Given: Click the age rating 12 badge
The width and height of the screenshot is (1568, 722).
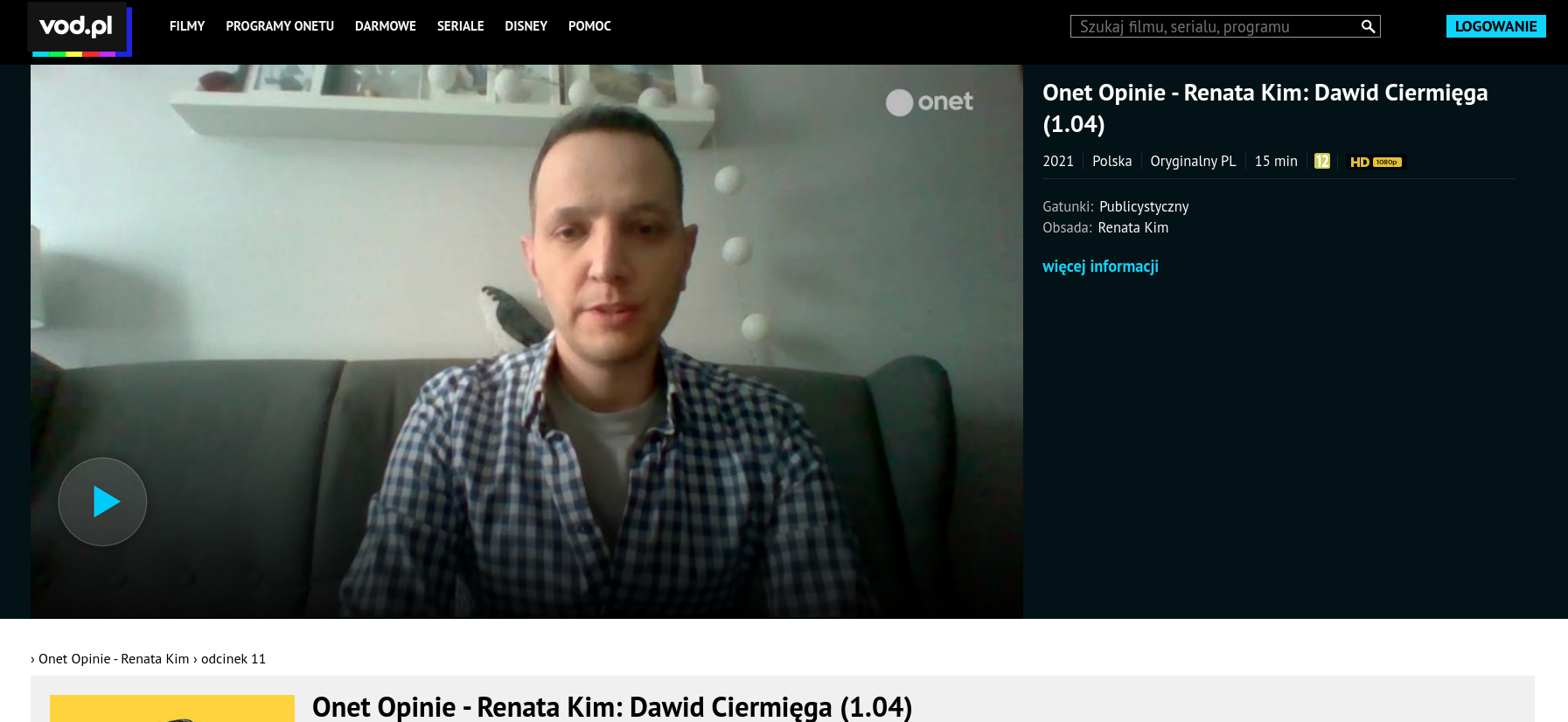Looking at the screenshot, I should coord(1322,161).
